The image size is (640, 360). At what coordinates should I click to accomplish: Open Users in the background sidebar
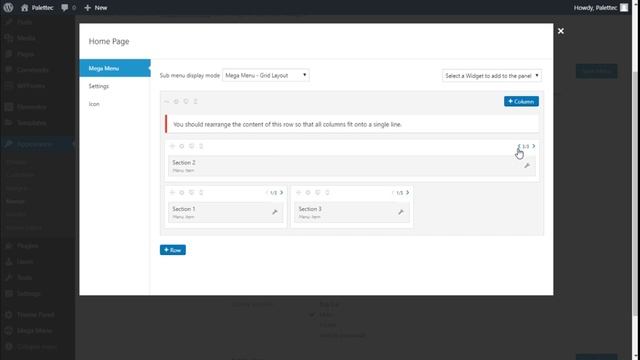(25, 262)
